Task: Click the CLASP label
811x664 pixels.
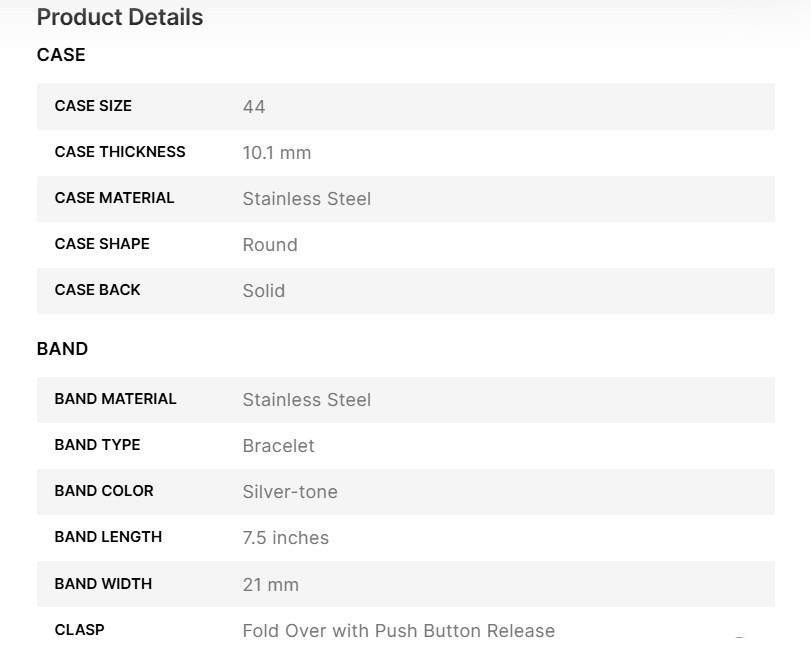Action: (79, 630)
